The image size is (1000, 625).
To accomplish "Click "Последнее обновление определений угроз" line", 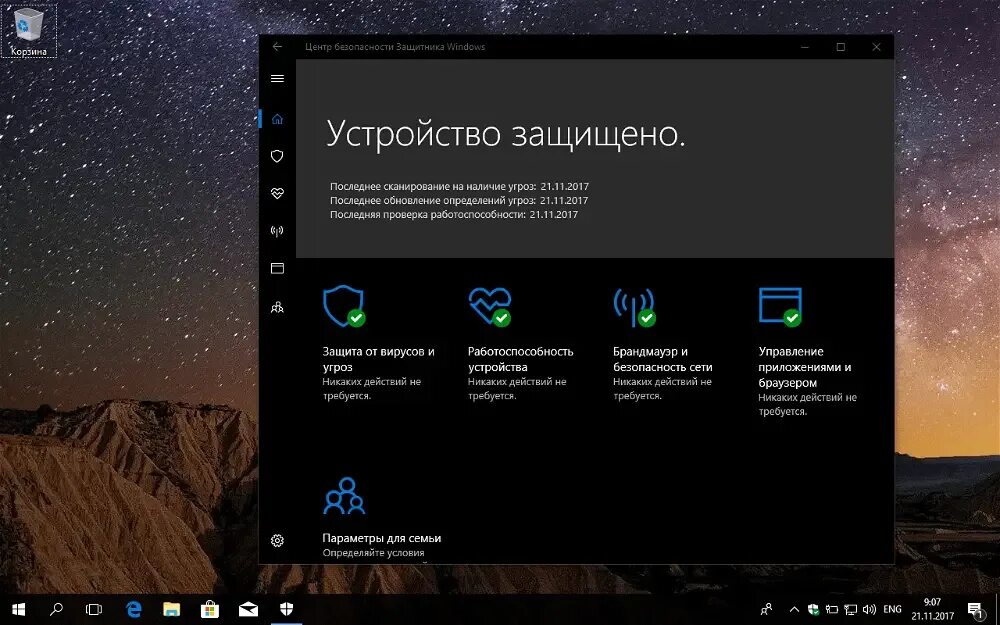I will tap(459, 200).
